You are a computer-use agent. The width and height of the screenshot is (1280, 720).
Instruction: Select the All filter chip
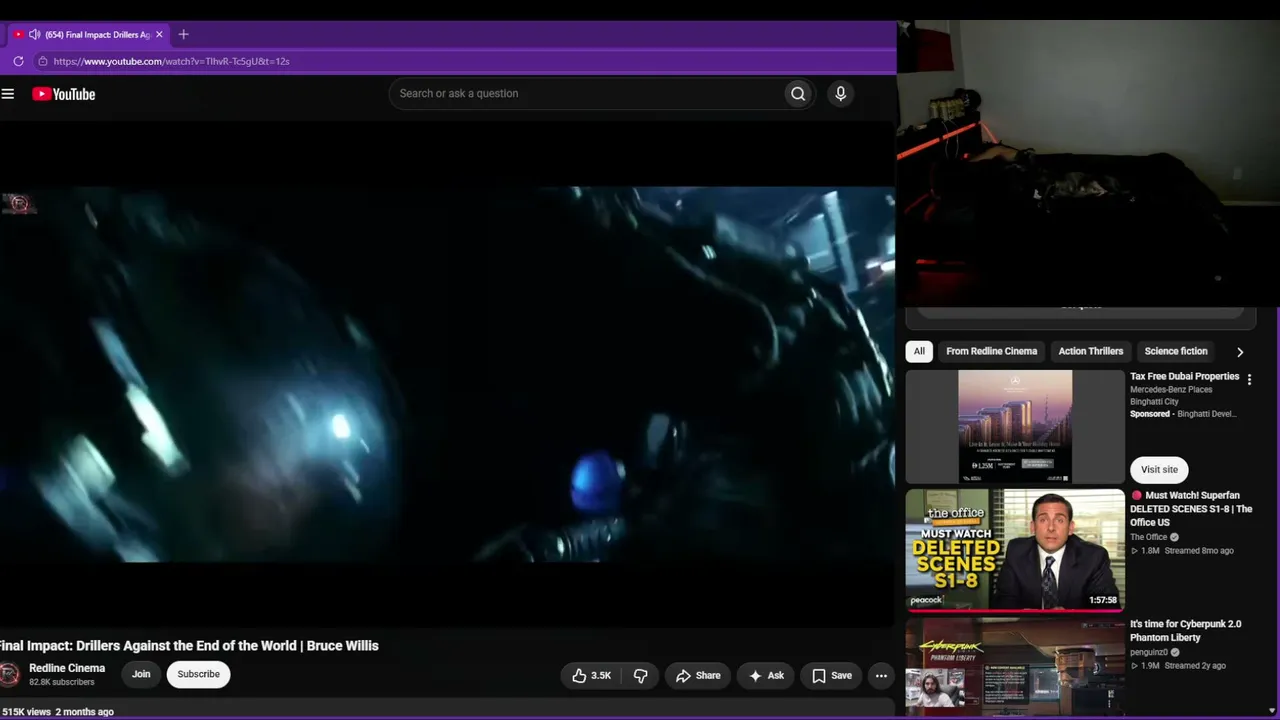(919, 352)
